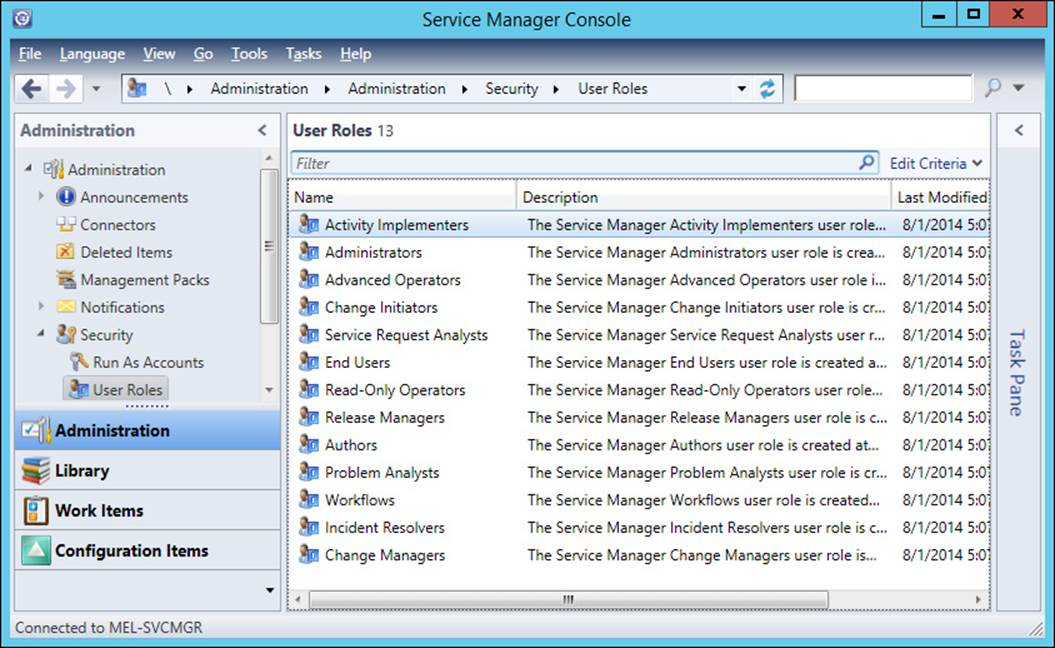Screen dimensions: 1055x648
Task: Open the Tasks menu
Action: pyautogui.click(x=303, y=53)
